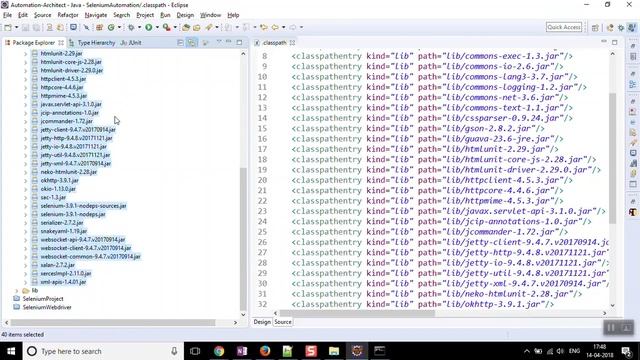Image resolution: width=640 pixels, height=360 pixels.
Task: Select jcommander-1.72.jar in the tree
Action: tap(67, 121)
